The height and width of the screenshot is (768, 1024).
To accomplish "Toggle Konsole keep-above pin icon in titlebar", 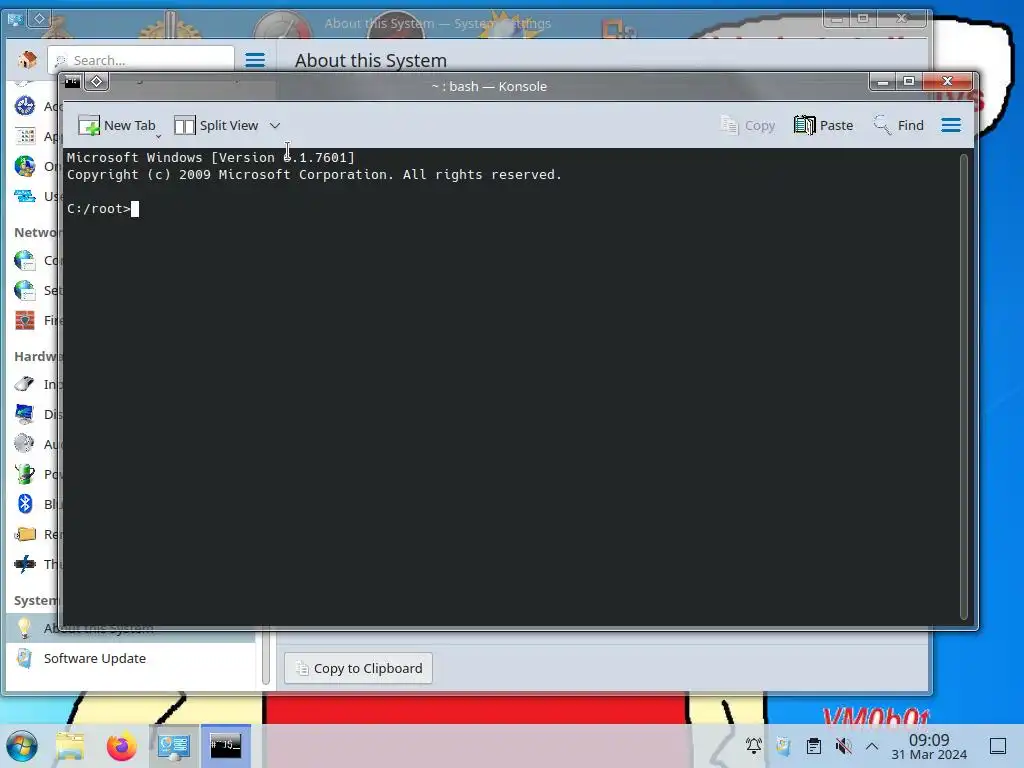I will 97,82.
